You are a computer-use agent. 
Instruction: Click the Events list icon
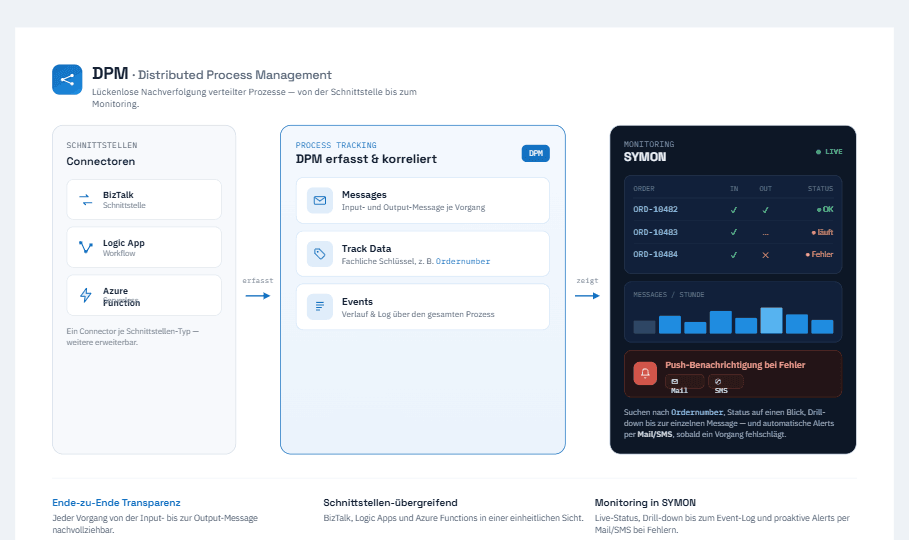[x=320, y=307]
